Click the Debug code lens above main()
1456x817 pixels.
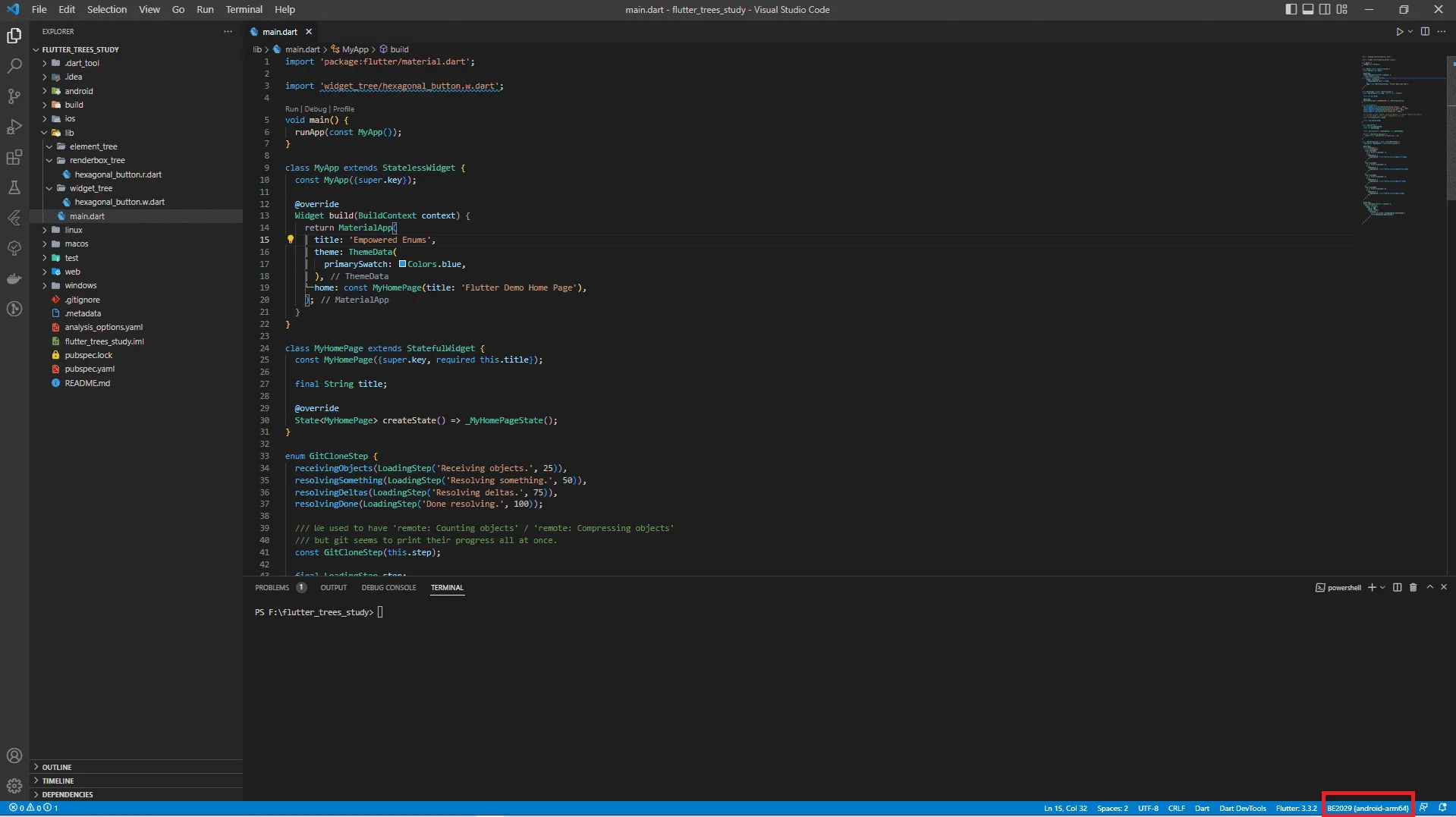[316, 109]
